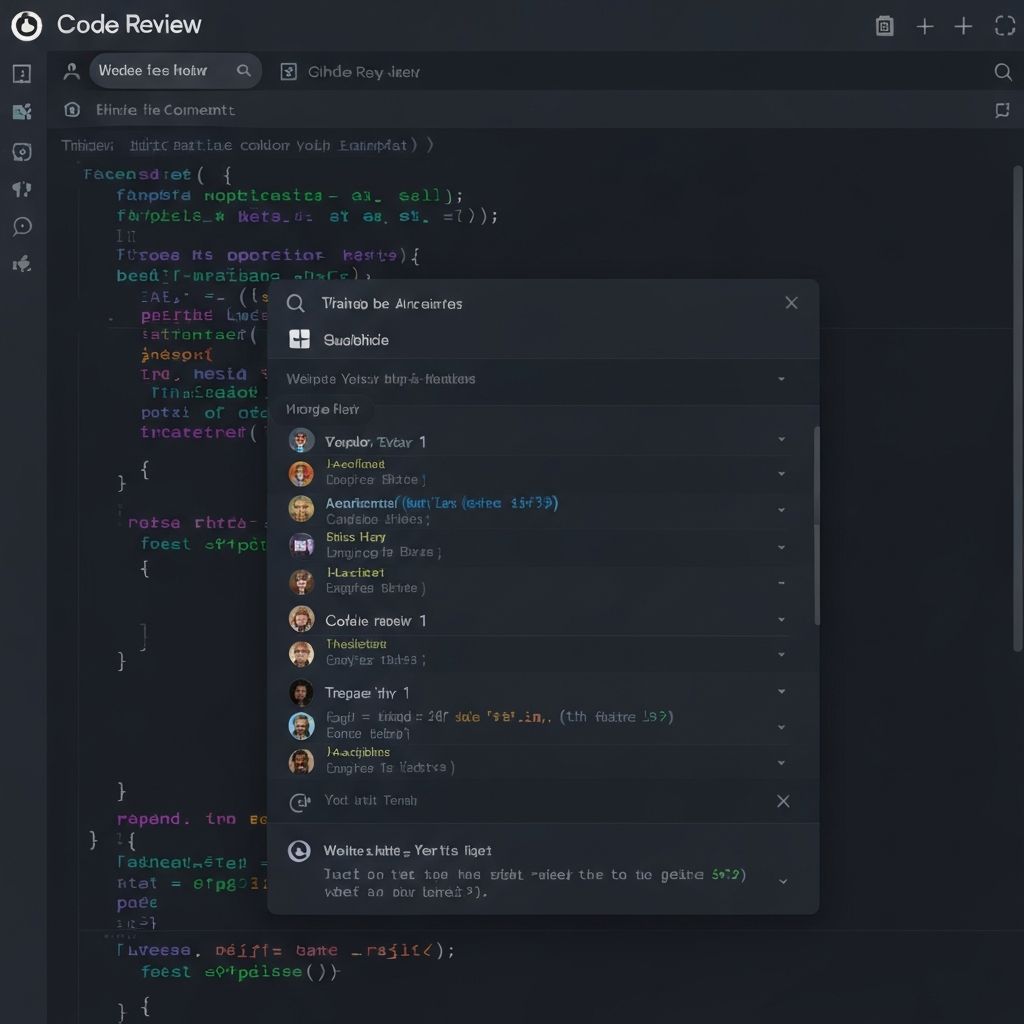Click the note icon right of comment bar
This screenshot has height=1024, width=1024.
point(1002,110)
